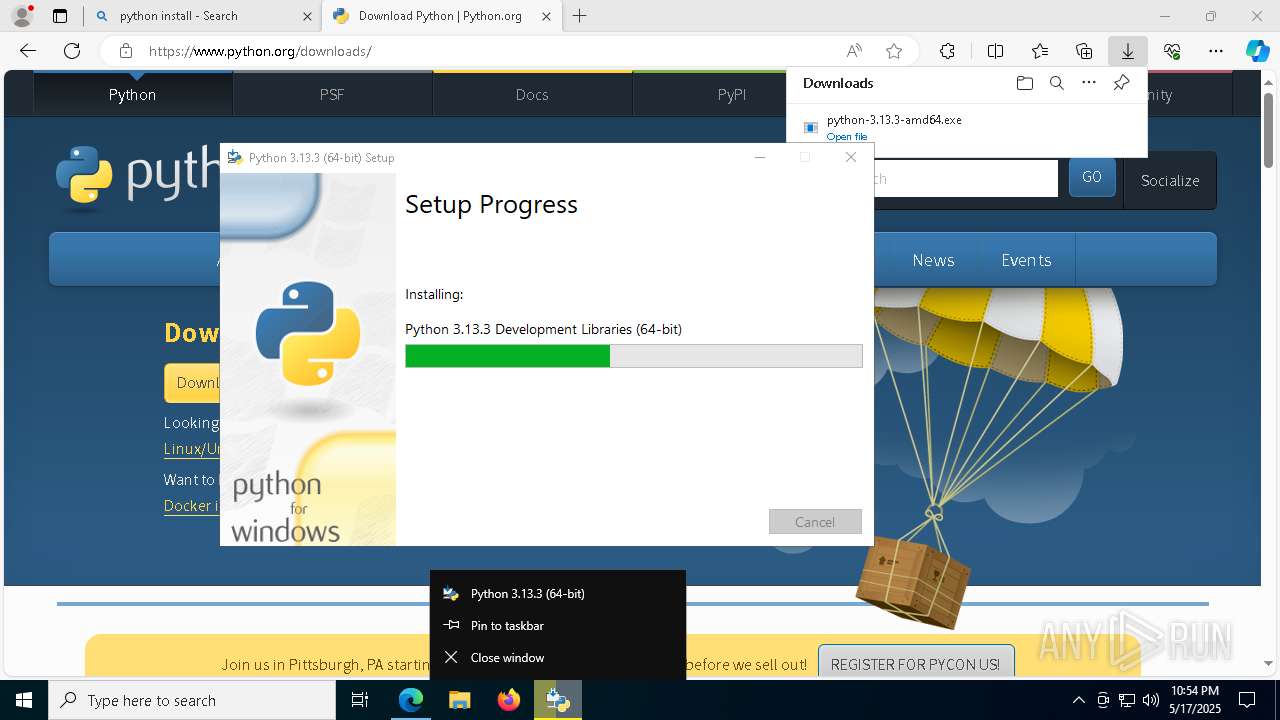
Task: Open the Favorites list icon
Action: pos(1040,51)
